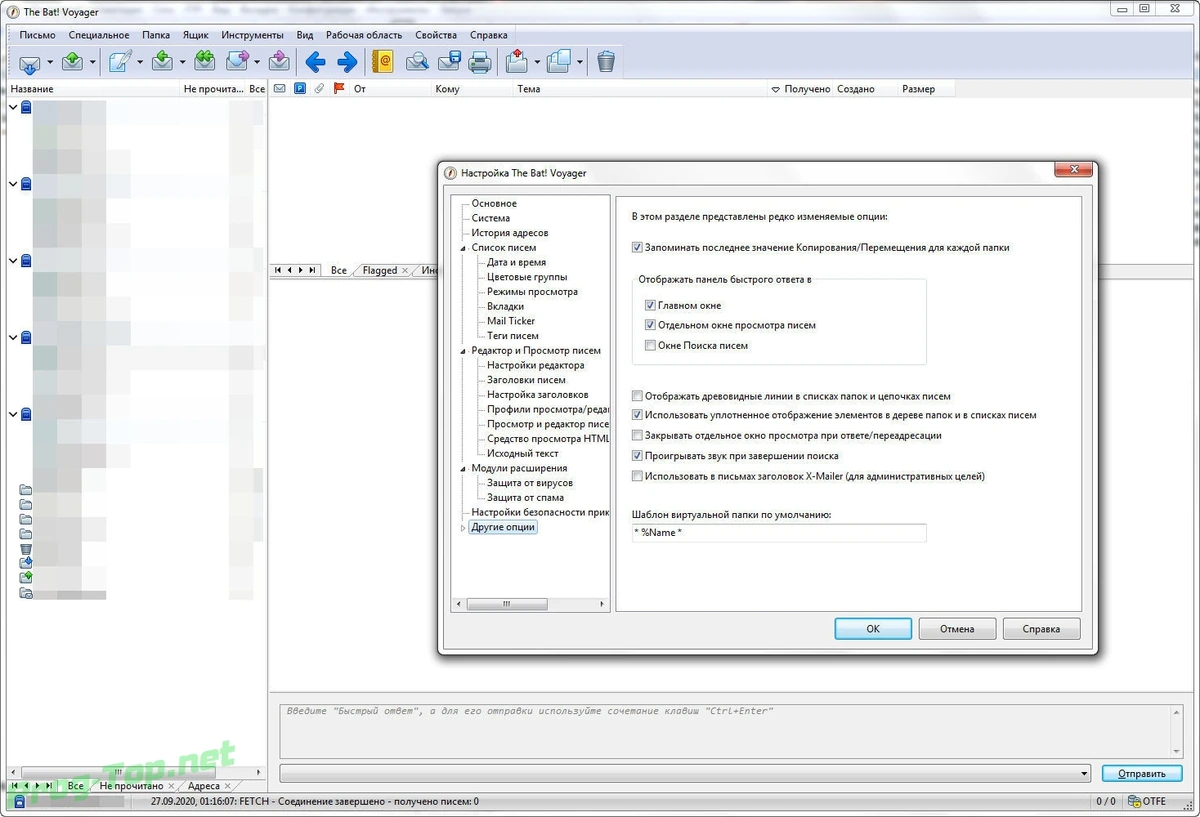Click the save message floppy envelope icon
Image resolution: width=1200 pixels, height=817 pixels.
pyautogui.click(x=449, y=62)
